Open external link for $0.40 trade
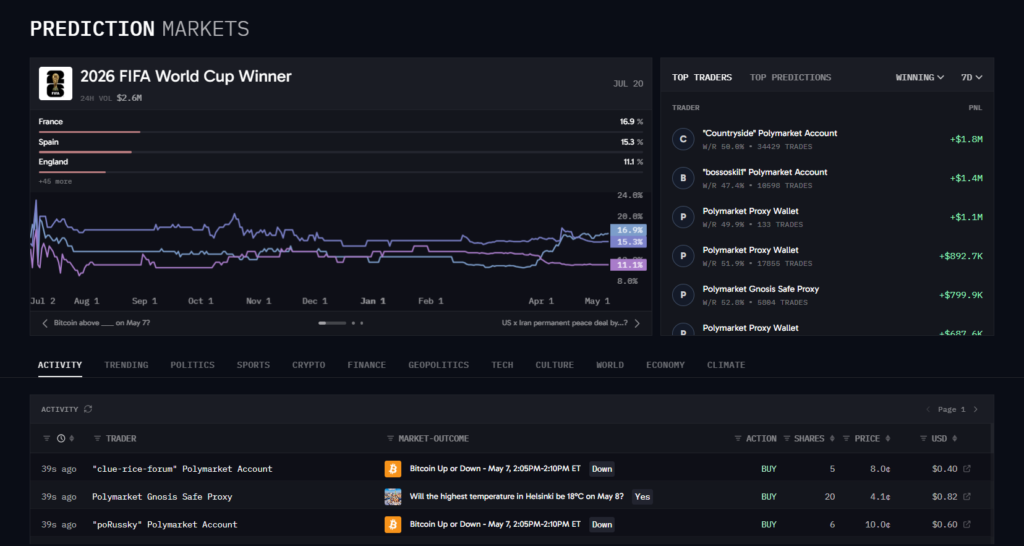Image resolution: width=1024 pixels, height=546 pixels. (x=967, y=468)
